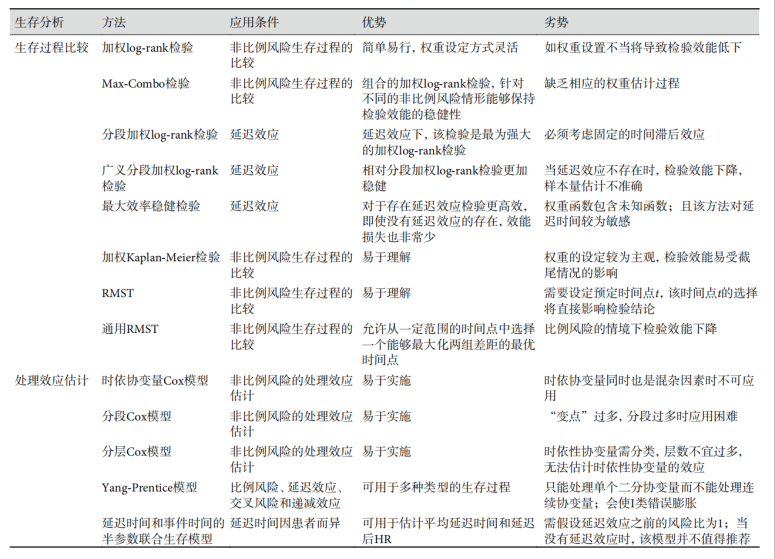The height and width of the screenshot is (559, 775).
Task: Click '比例风险、延迟效应、交叉风险和递减效应' cell
Action: [x=287, y=495]
